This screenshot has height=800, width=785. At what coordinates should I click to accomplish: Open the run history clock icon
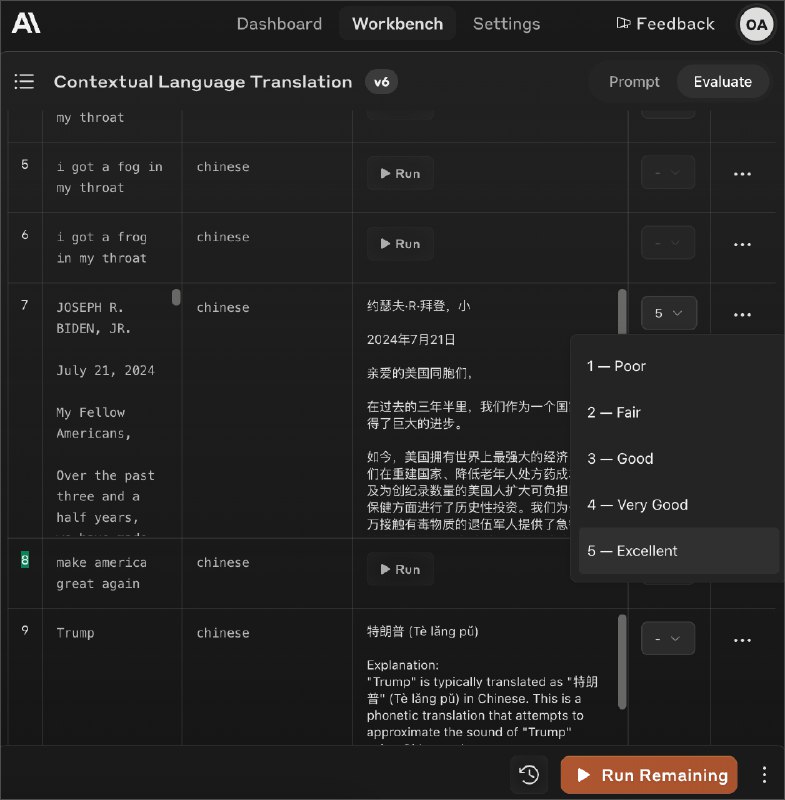pos(529,774)
